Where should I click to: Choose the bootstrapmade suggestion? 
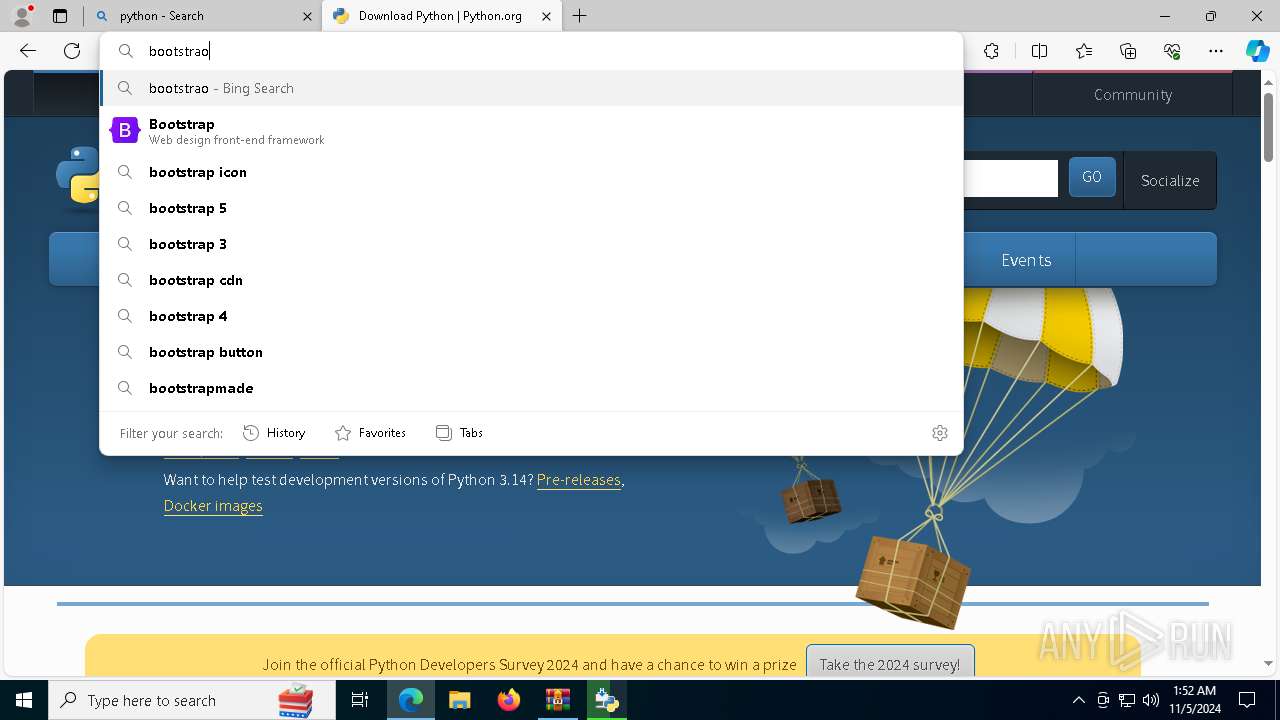[532, 388]
